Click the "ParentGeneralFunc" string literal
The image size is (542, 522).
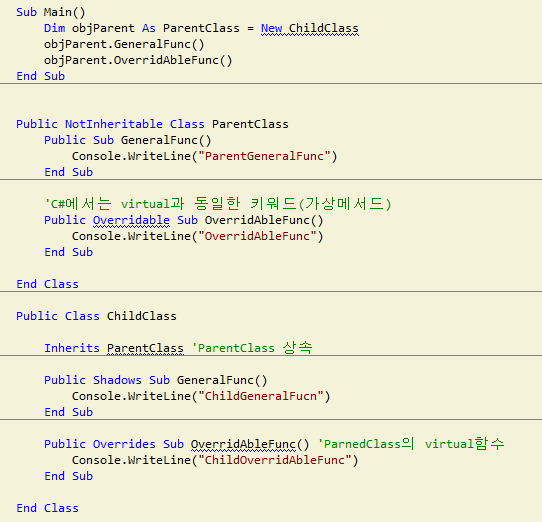coord(264,156)
